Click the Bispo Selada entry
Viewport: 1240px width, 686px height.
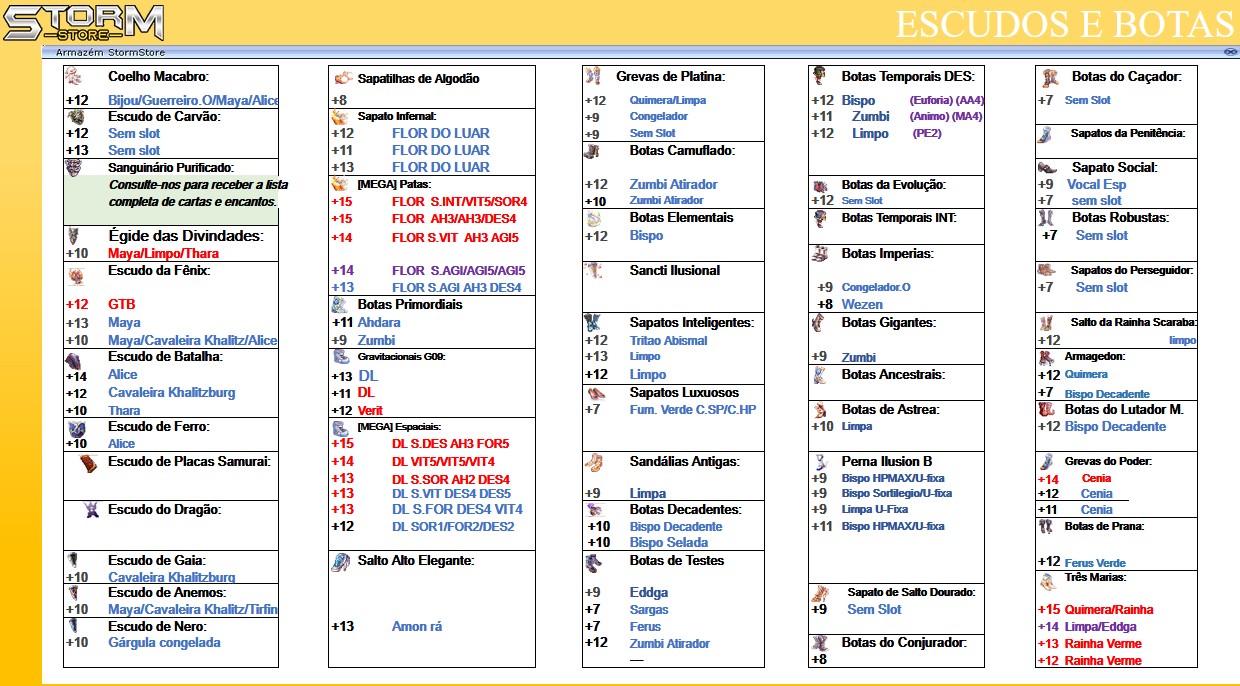click(x=669, y=542)
